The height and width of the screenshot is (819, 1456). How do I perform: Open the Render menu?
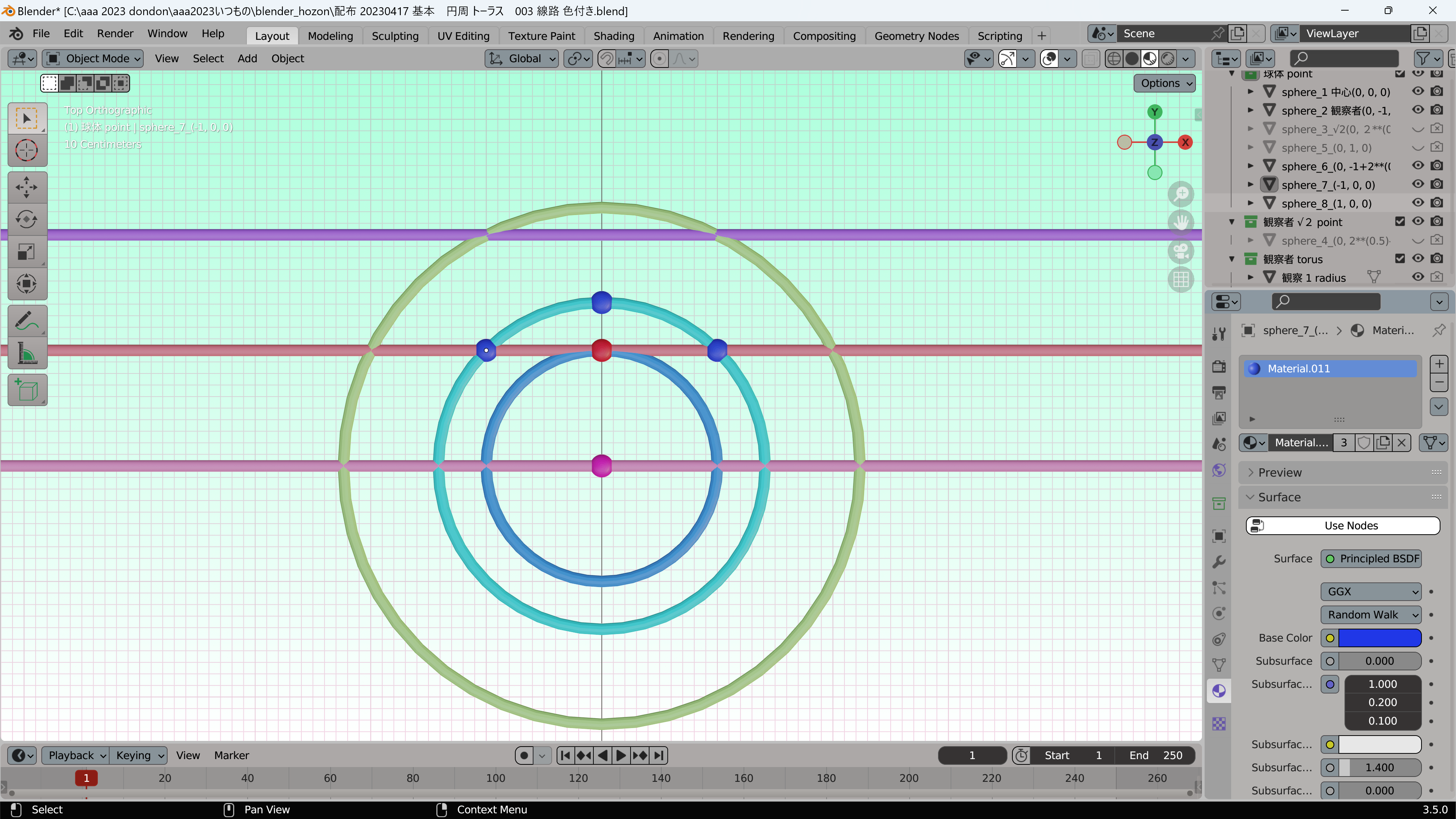point(115,33)
